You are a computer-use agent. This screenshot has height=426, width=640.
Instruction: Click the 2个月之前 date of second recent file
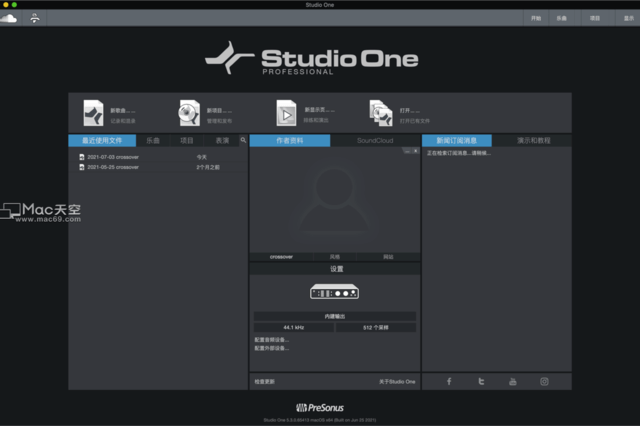coord(208,167)
